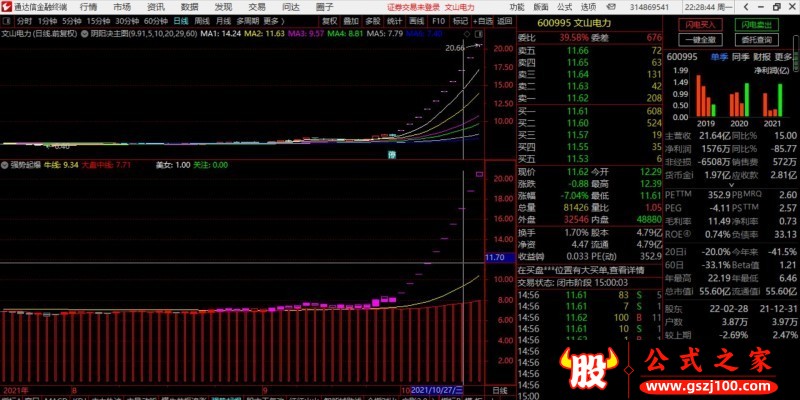Image resolution: width=800 pixels, height=400 pixels.
Task: Switch to 5分钟 period
Action: click(72, 21)
